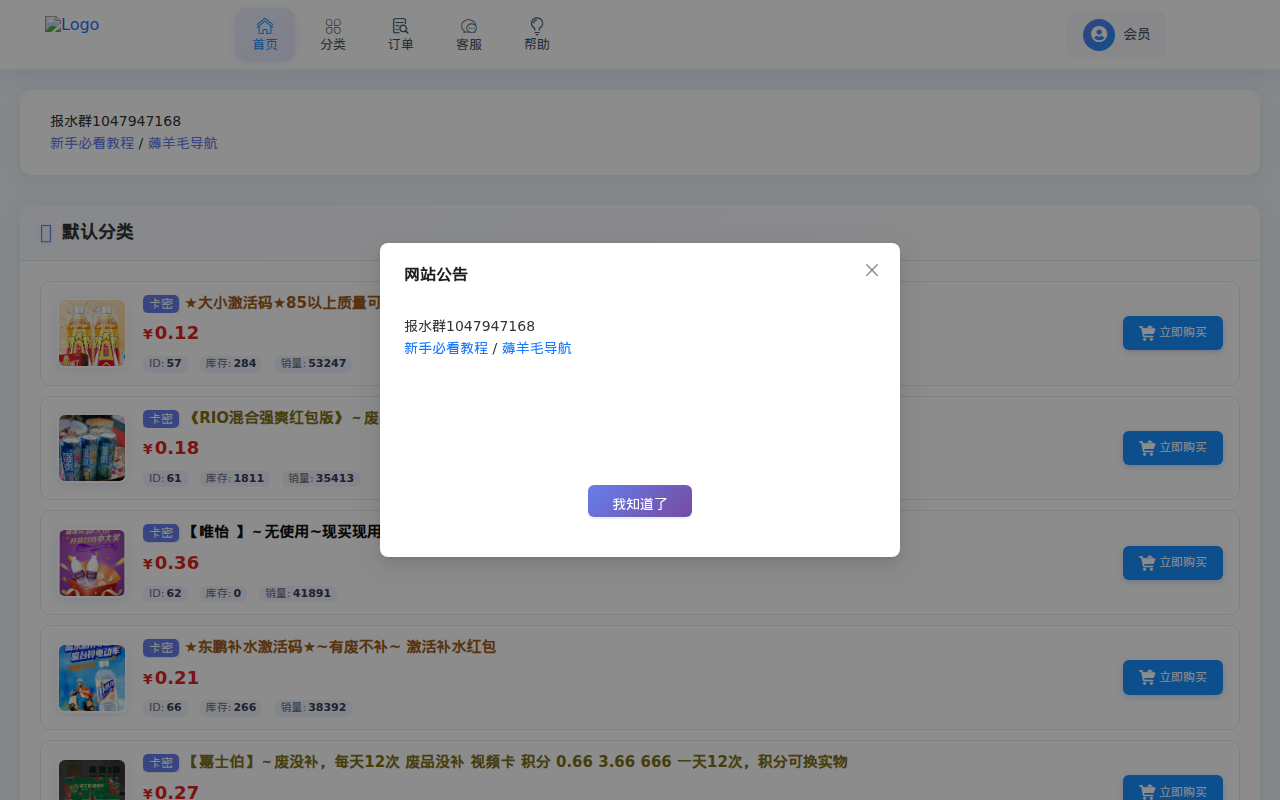Click the 会员 member avatar icon

pos(1098,34)
